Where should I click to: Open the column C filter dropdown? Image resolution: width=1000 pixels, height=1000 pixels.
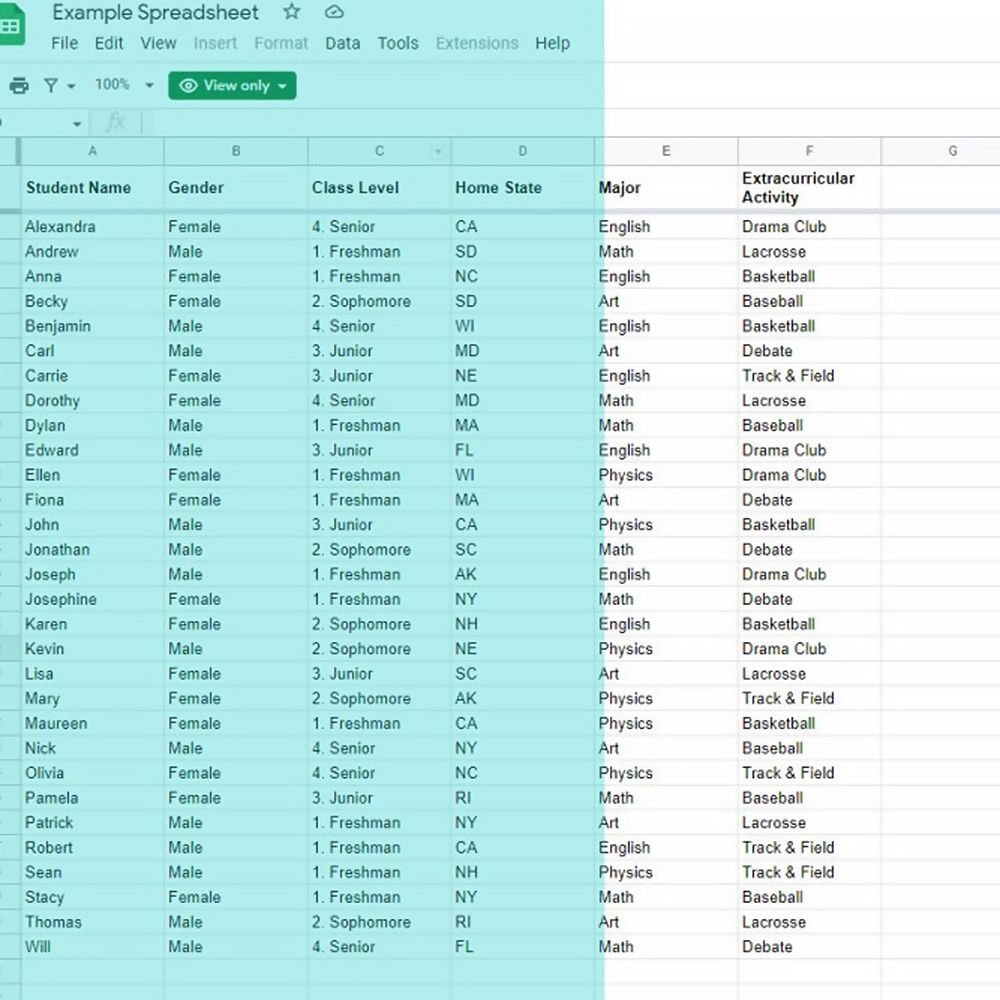click(x=438, y=150)
